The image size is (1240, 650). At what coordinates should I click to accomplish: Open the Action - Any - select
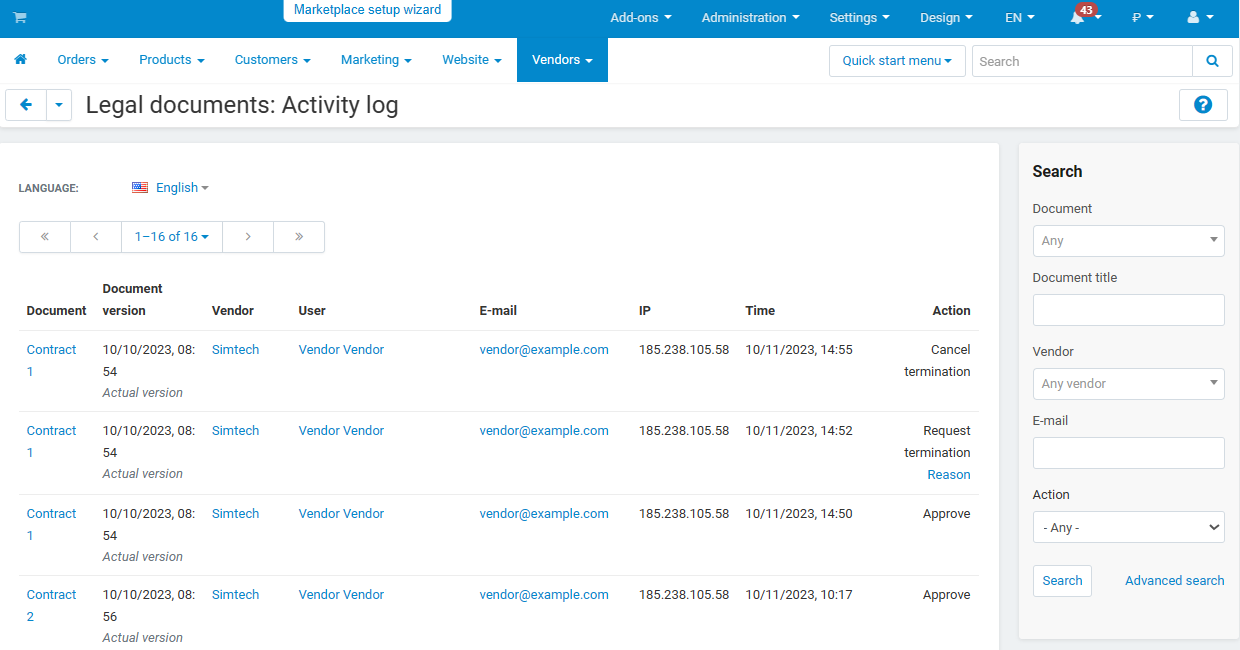click(x=1128, y=527)
